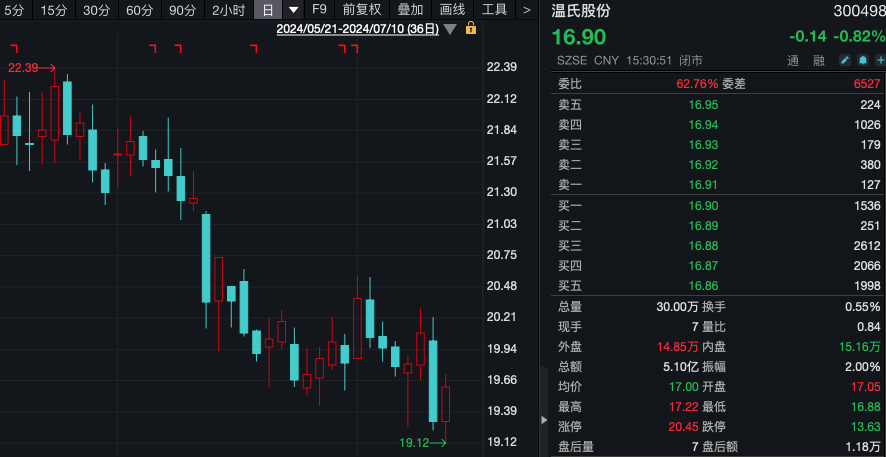Toggle the orange date range lock icon
Viewport: 886px width, 457px height.
(471, 28)
